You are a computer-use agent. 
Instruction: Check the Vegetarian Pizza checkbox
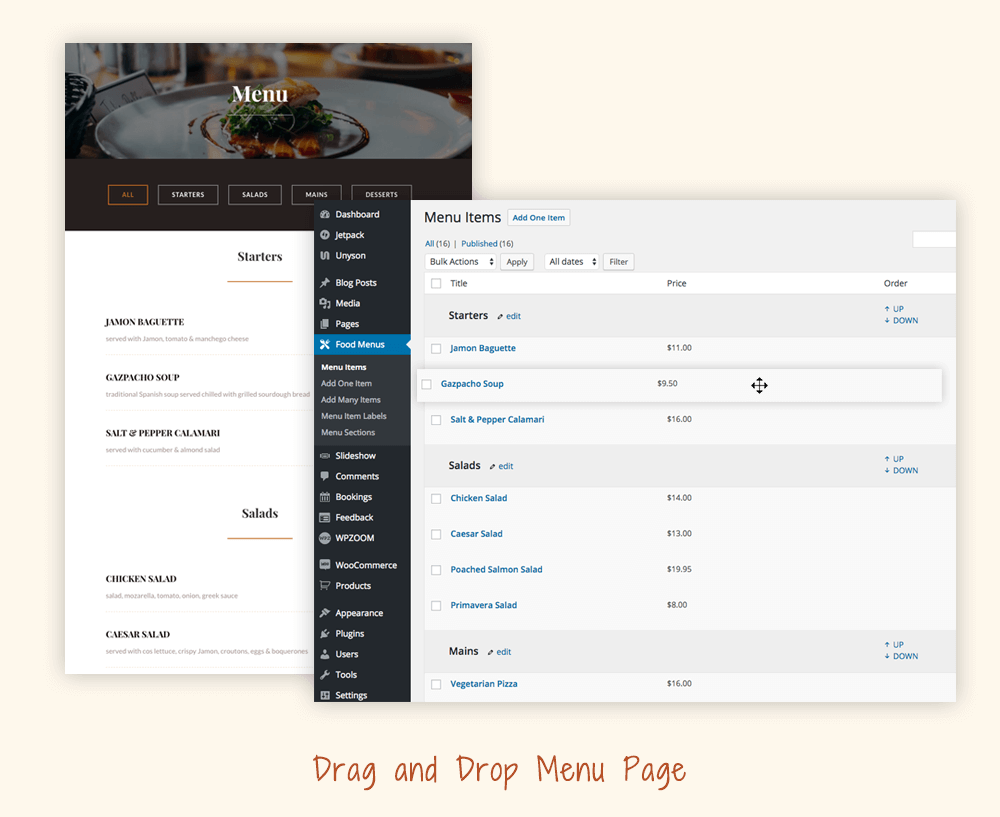tap(436, 684)
